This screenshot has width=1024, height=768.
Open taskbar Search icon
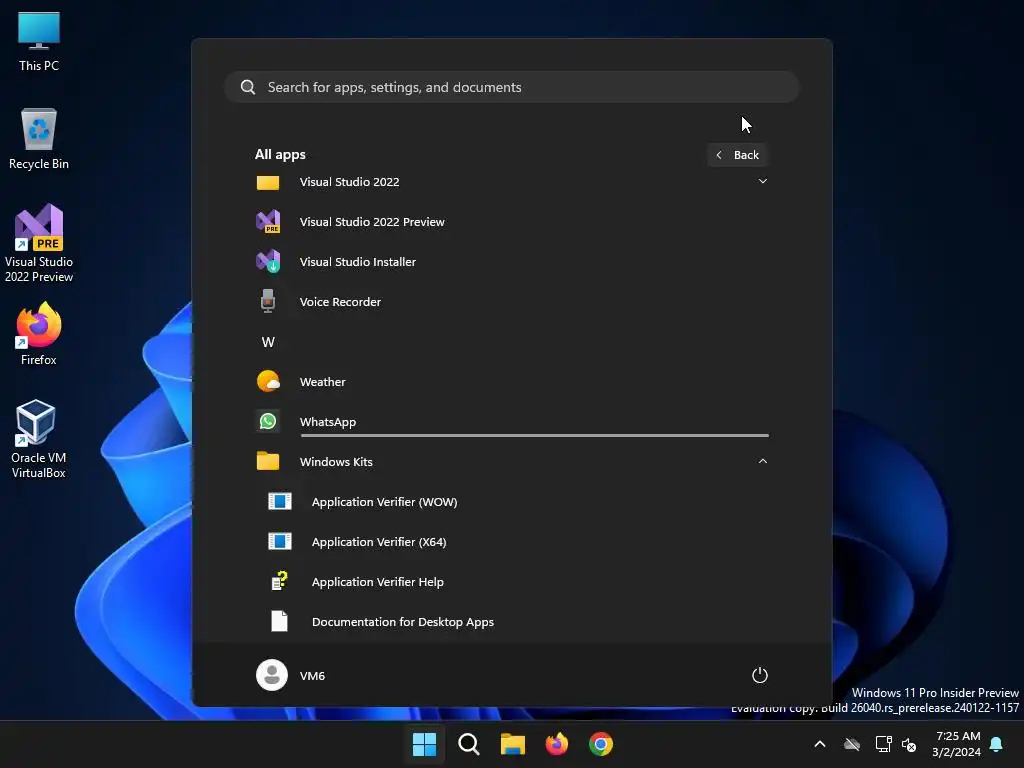468,744
